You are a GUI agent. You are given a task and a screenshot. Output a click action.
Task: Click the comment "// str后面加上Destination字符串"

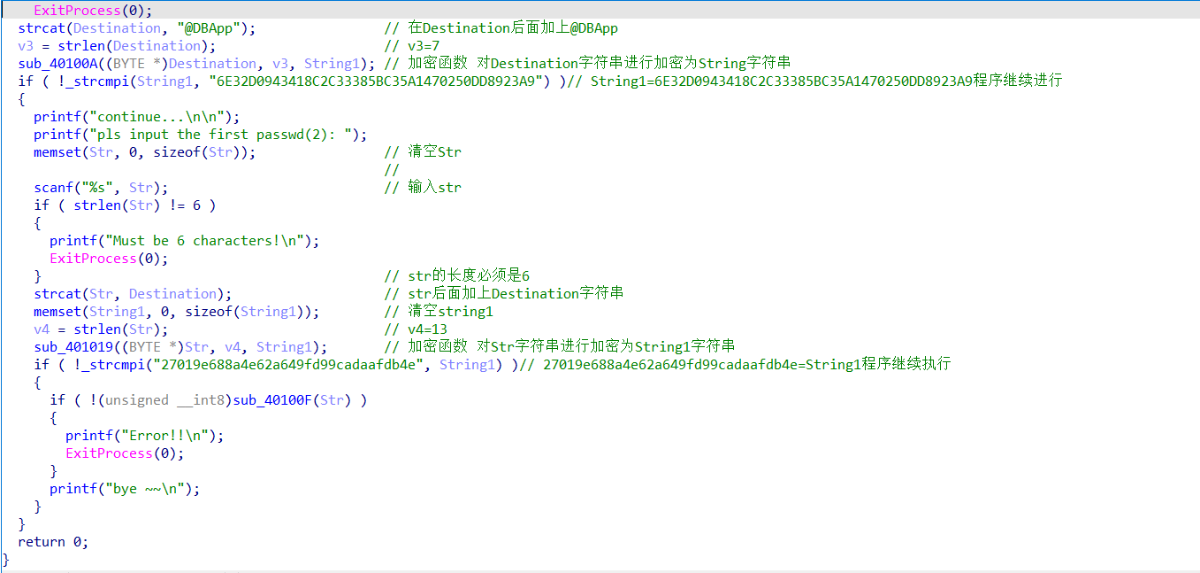(504, 294)
